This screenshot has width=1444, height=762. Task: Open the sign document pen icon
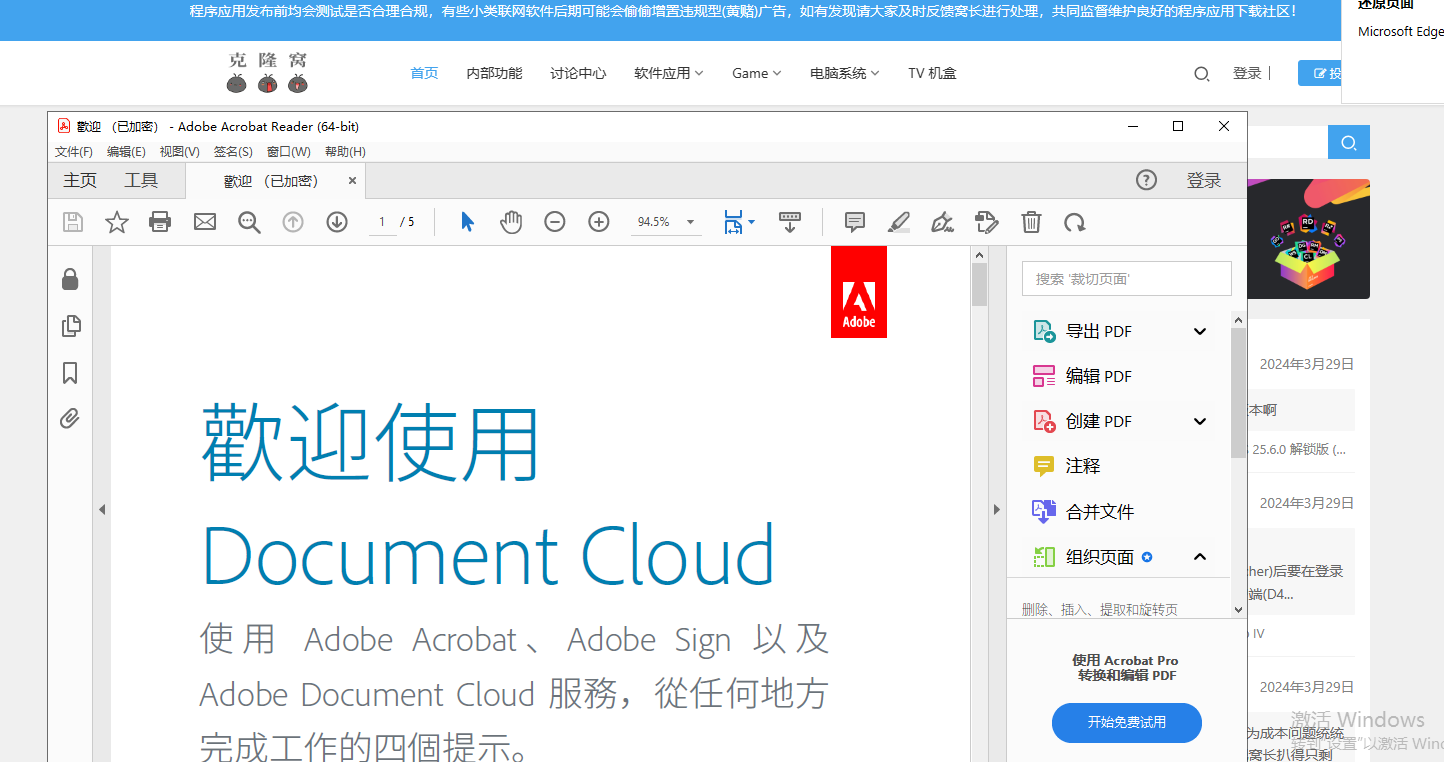(x=943, y=222)
